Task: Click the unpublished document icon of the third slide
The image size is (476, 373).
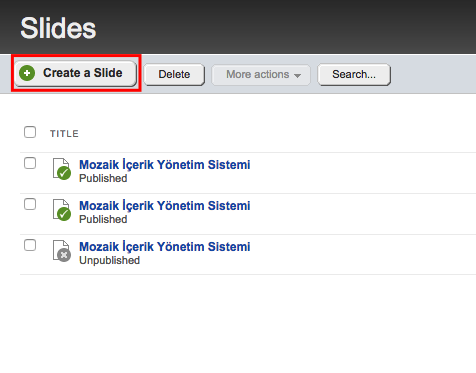Action: (62, 251)
